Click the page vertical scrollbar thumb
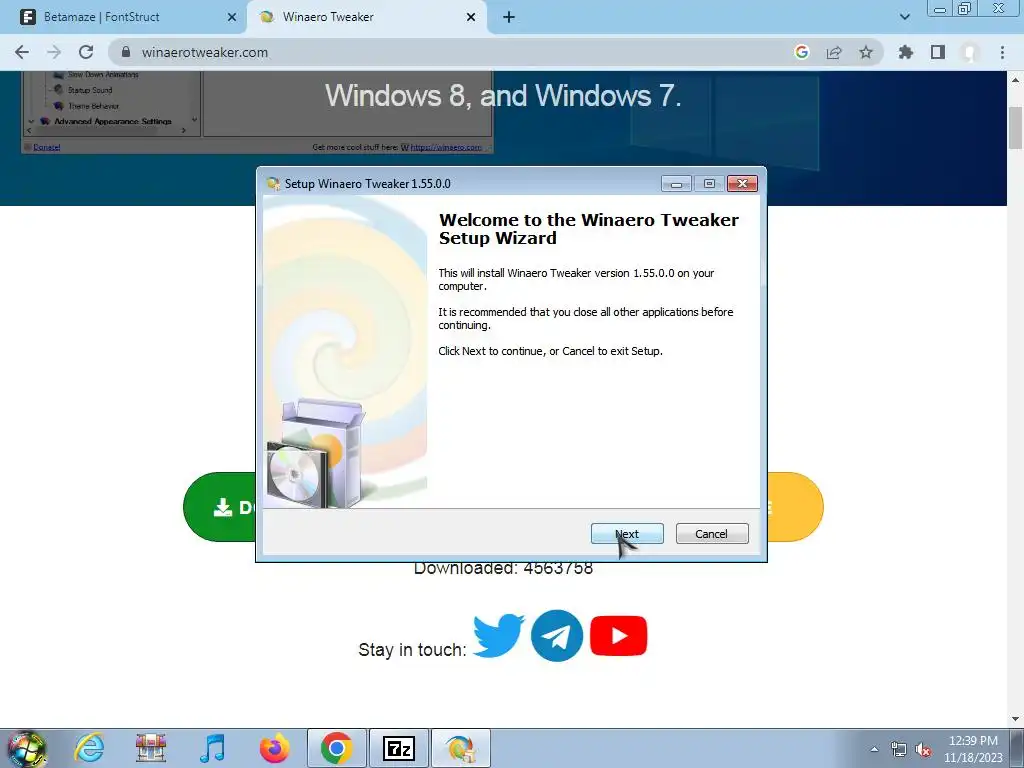Viewport: 1024px width, 768px height. [x=1016, y=127]
